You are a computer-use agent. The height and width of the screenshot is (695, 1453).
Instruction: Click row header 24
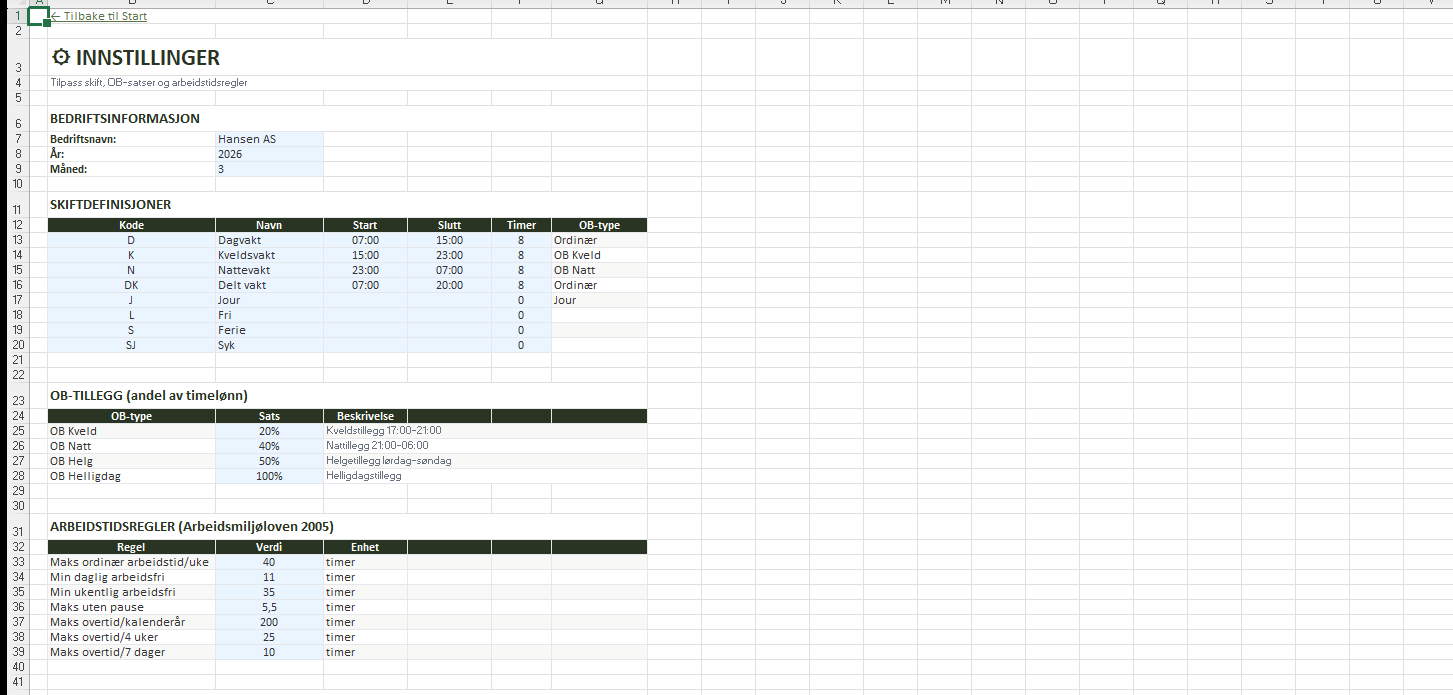tap(18, 416)
